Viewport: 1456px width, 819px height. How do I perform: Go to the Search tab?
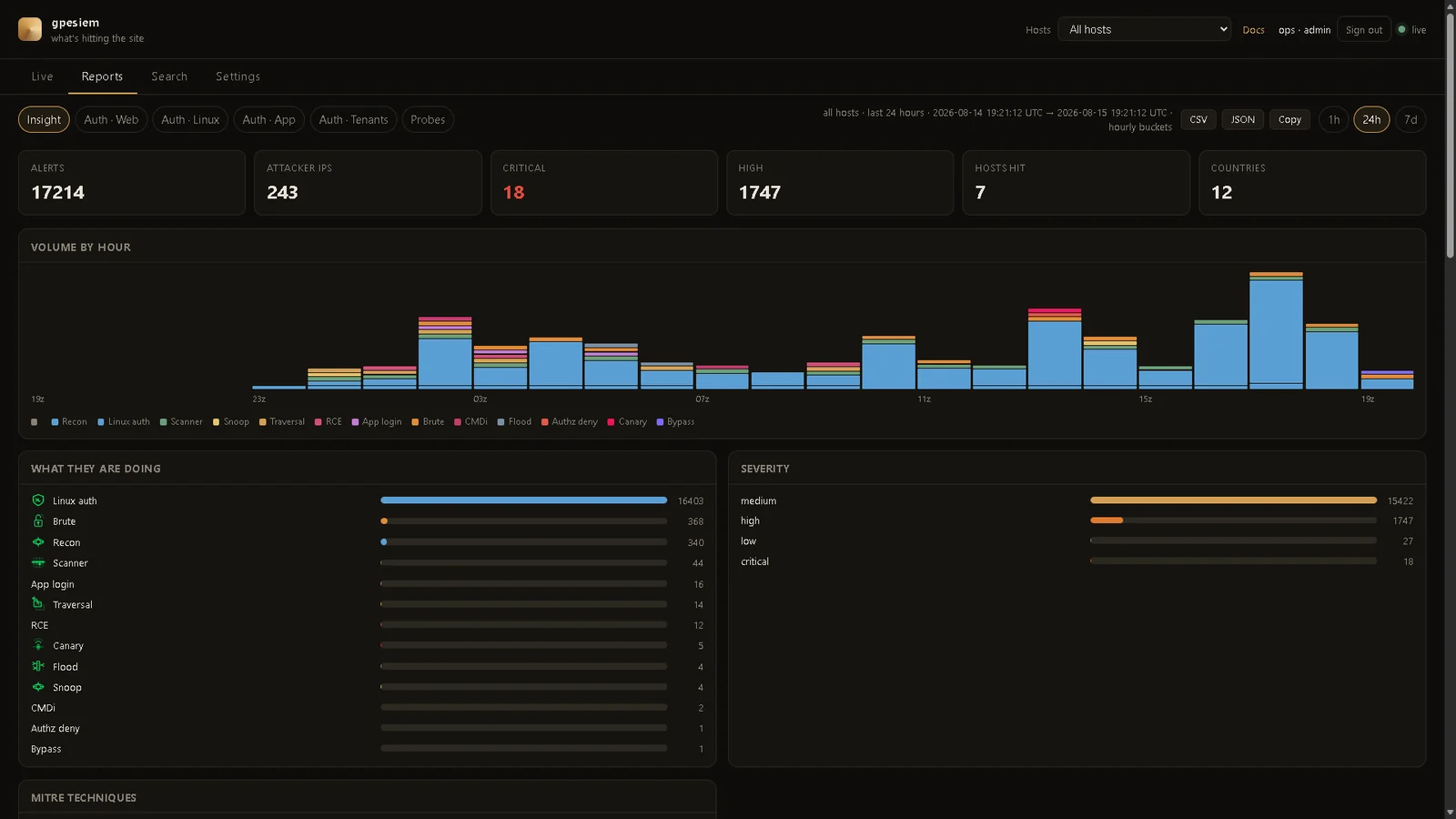[169, 76]
